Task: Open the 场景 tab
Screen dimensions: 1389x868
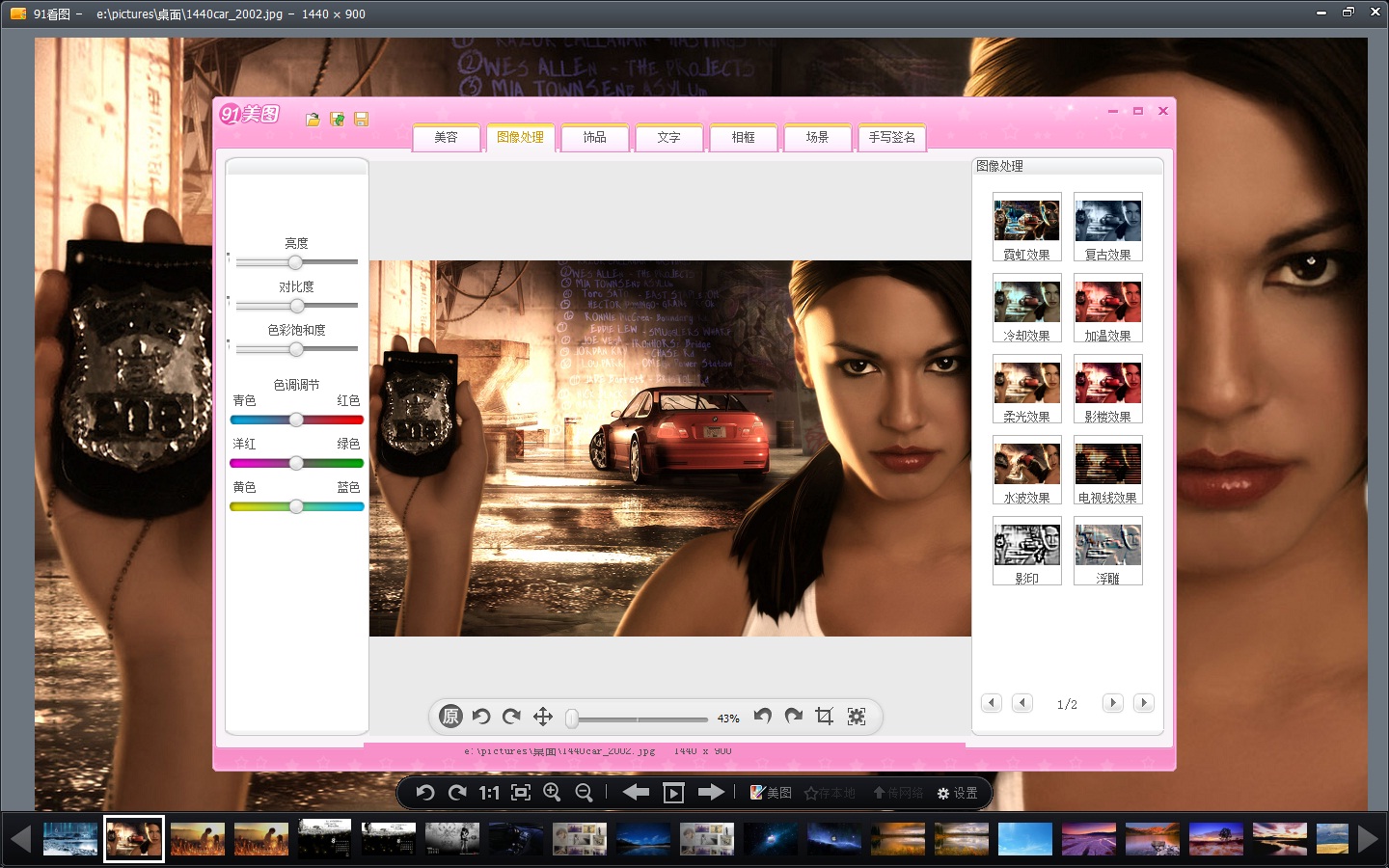Action: point(818,138)
